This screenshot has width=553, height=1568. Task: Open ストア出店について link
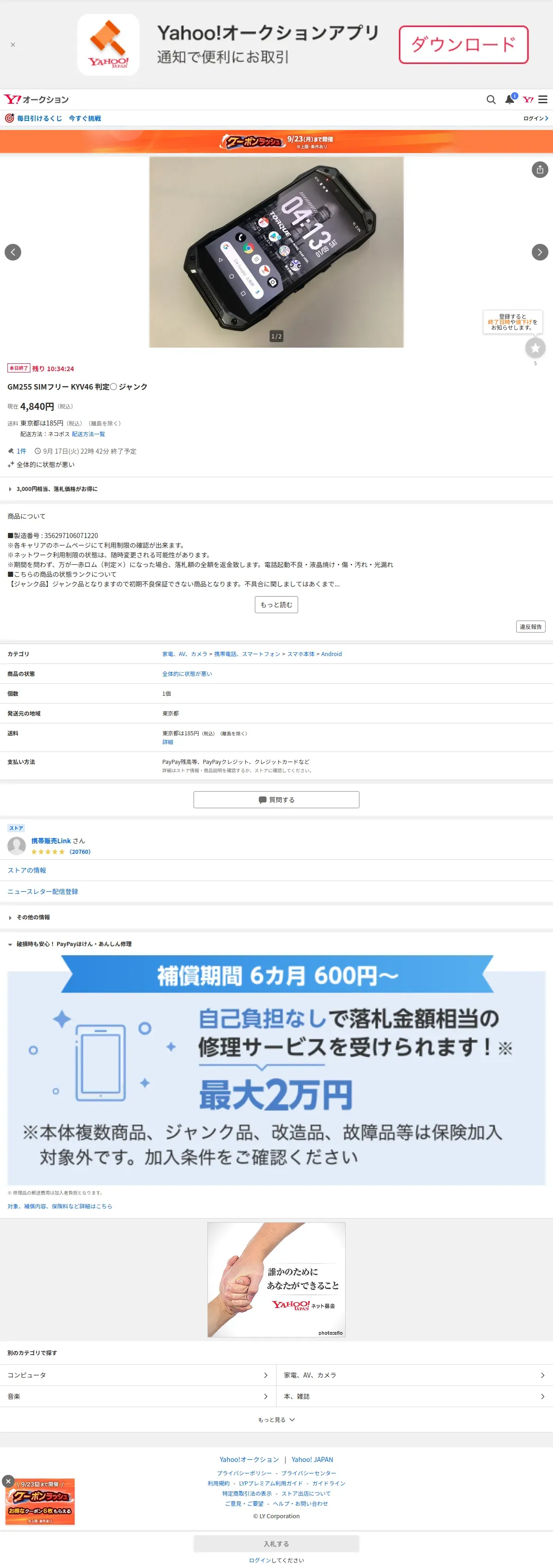pos(306,1493)
